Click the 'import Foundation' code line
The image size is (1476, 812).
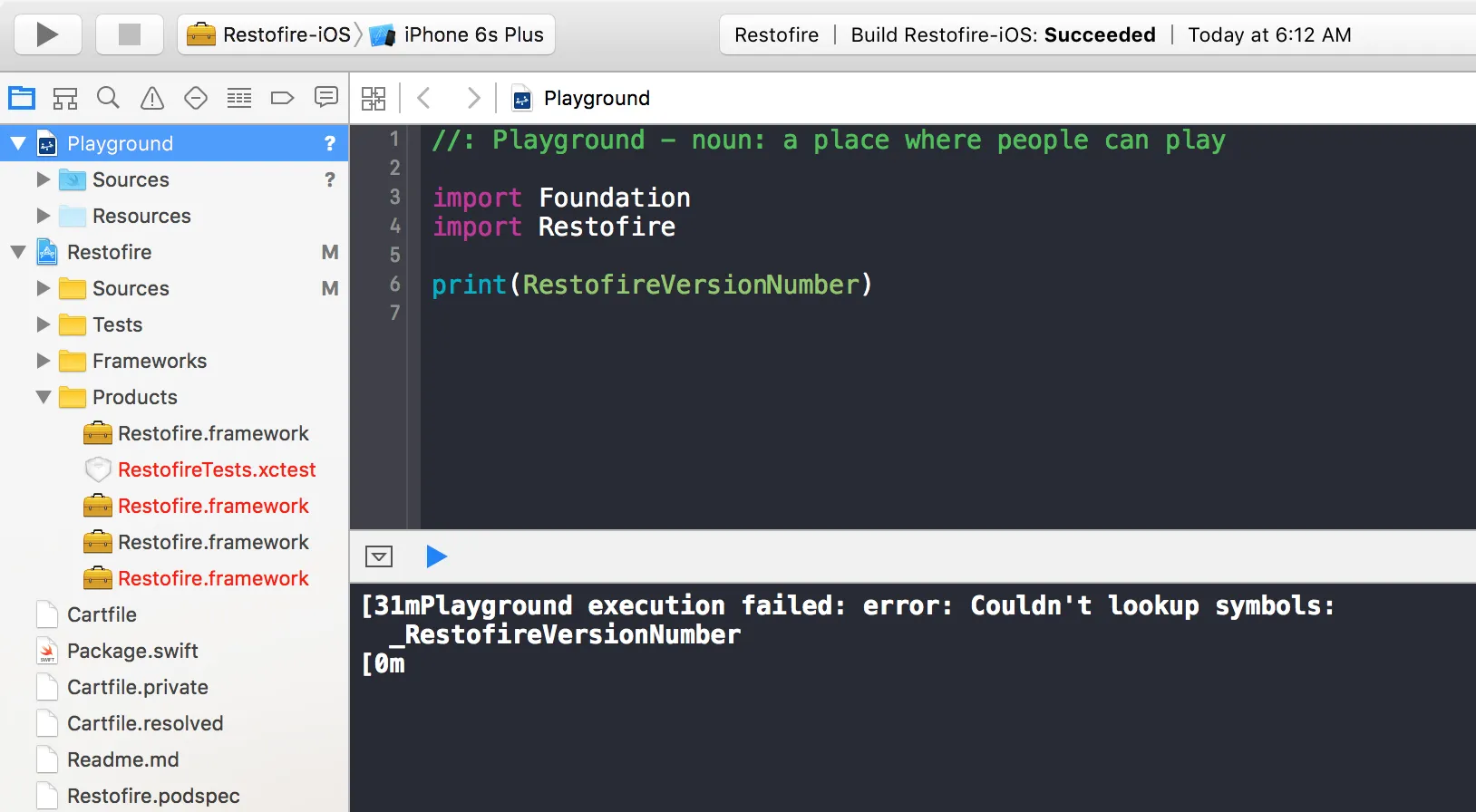[561, 198]
